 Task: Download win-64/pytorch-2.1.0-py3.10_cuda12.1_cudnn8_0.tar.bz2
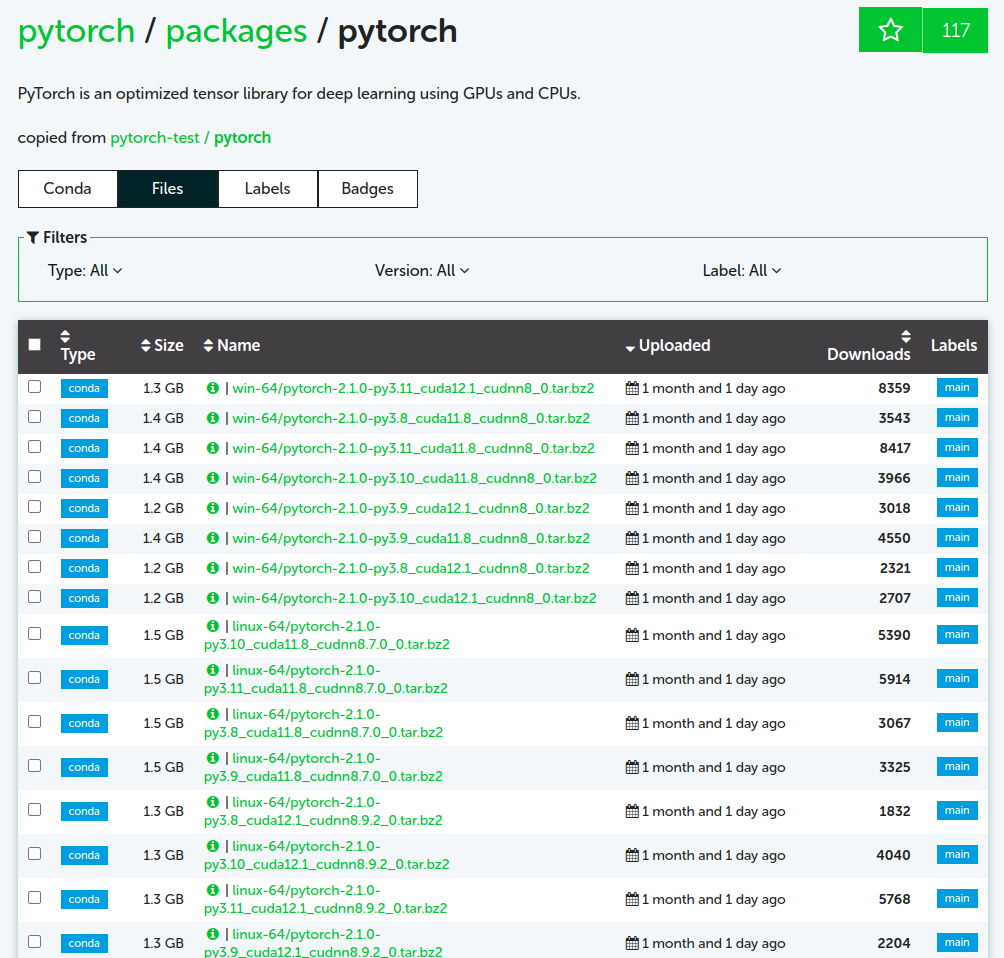pyautogui.click(x=414, y=599)
